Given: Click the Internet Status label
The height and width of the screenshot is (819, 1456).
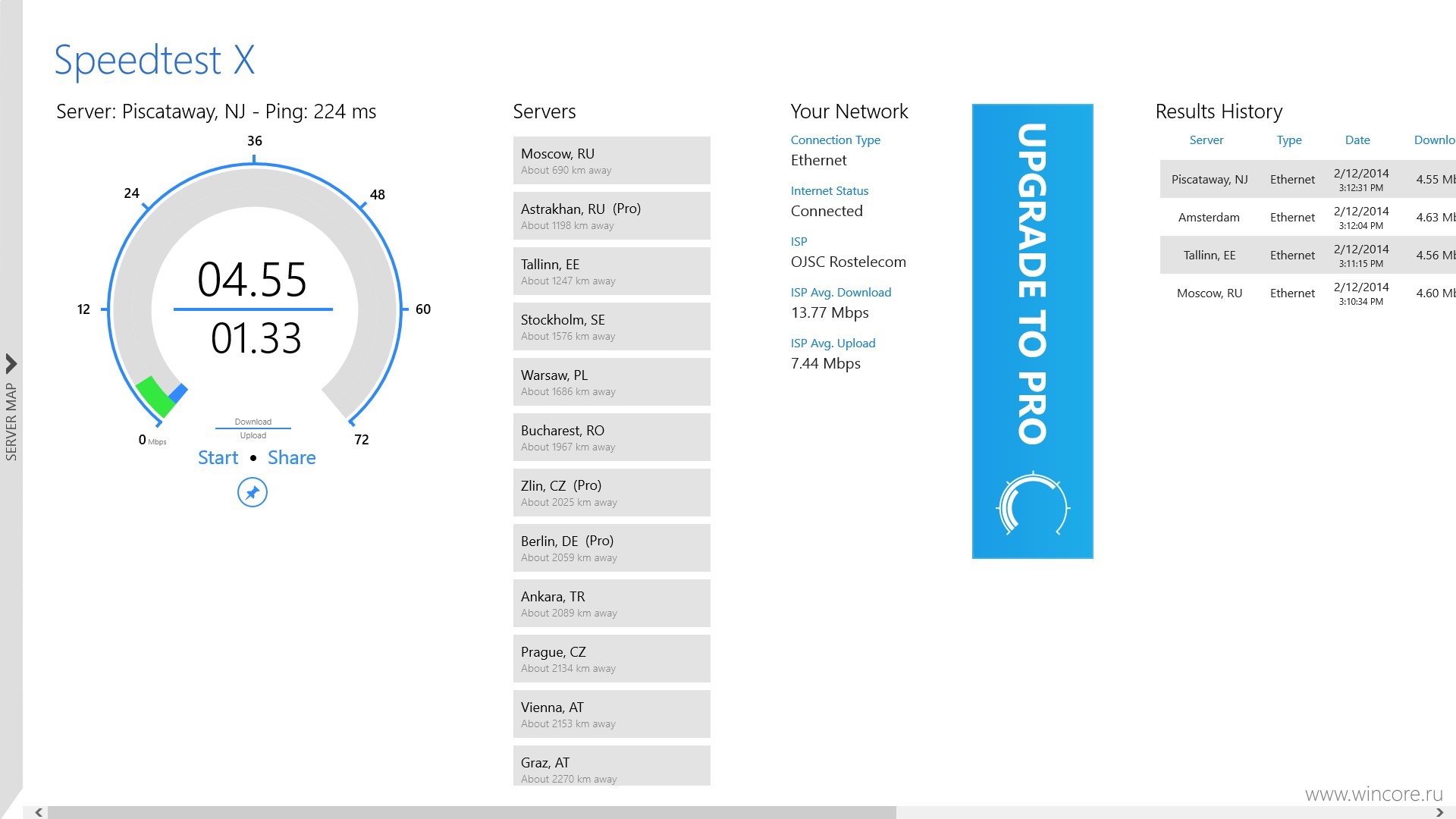Looking at the screenshot, I should (830, 191).
